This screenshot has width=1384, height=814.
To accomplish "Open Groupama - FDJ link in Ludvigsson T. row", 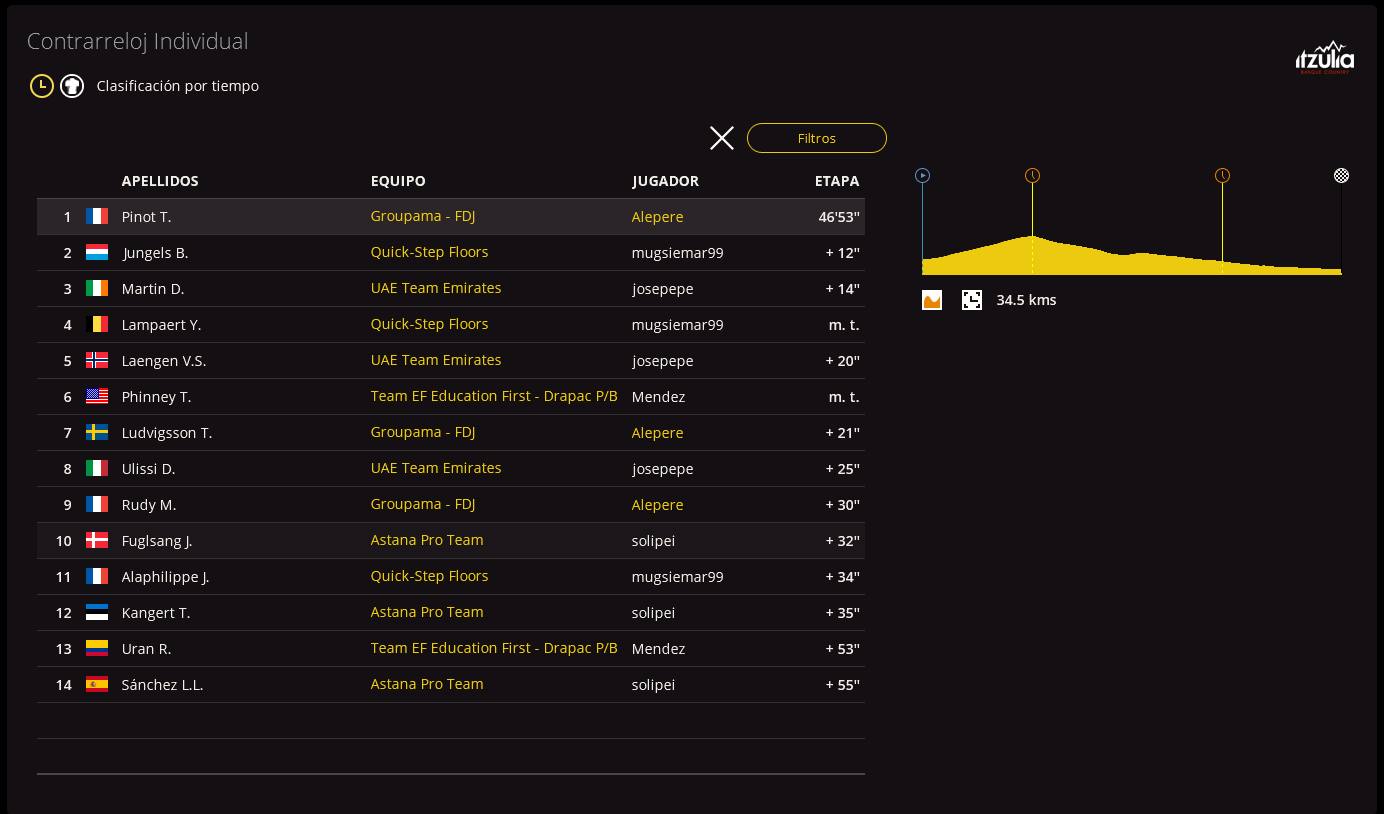I will coord(423,432).
